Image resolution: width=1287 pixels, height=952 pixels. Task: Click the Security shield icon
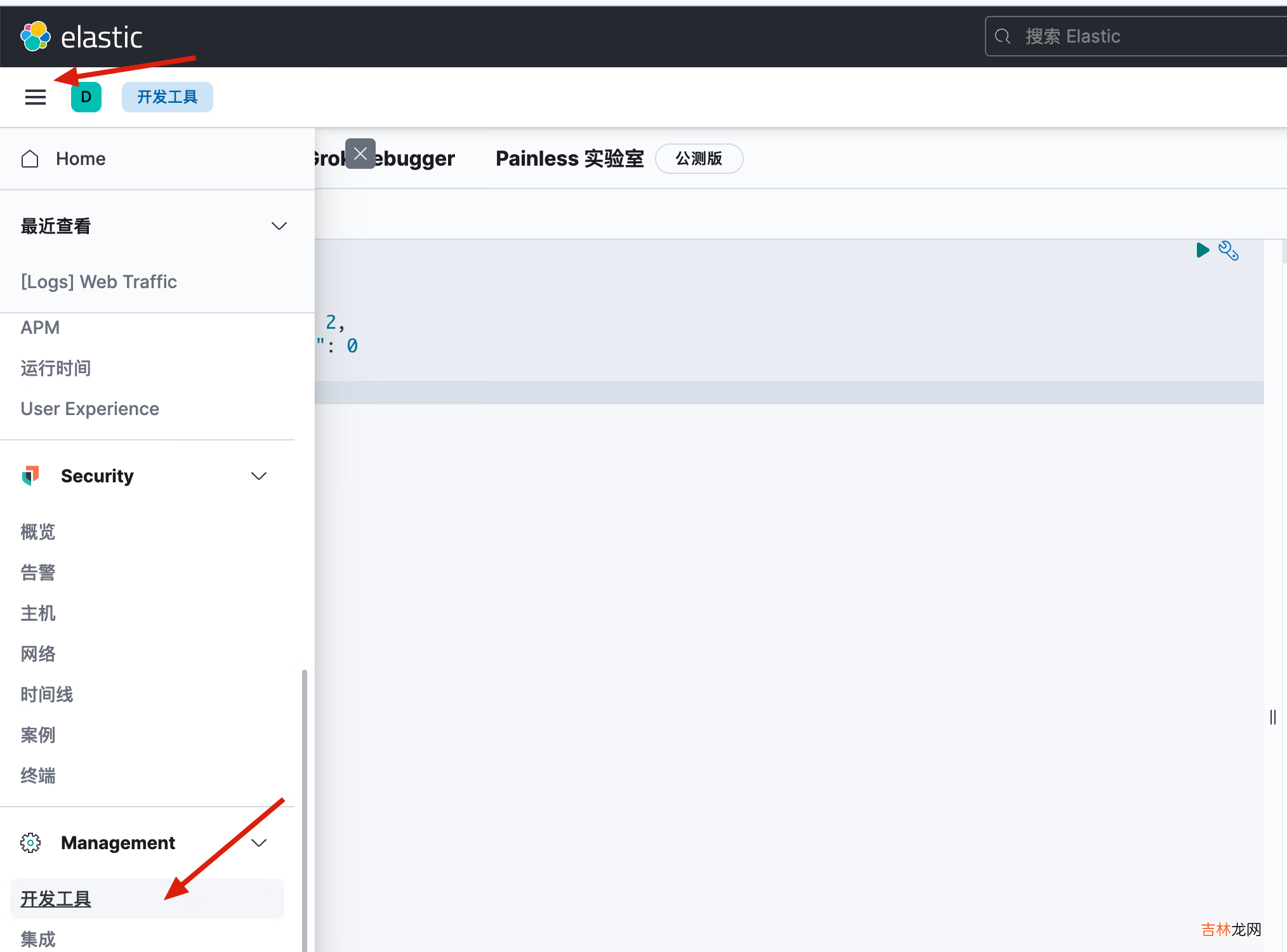click(x=30, y=475)
